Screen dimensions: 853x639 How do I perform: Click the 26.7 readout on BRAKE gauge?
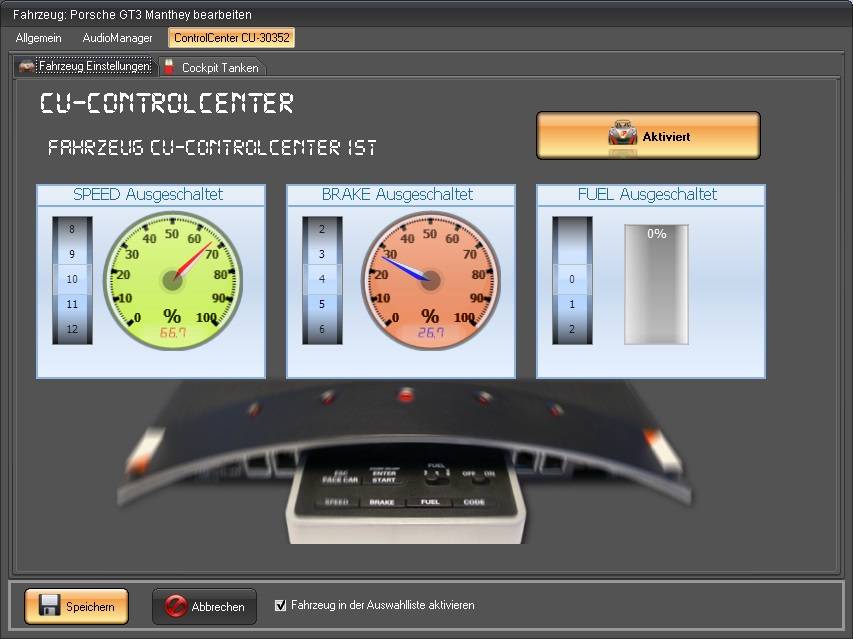[x=430, y=332]
